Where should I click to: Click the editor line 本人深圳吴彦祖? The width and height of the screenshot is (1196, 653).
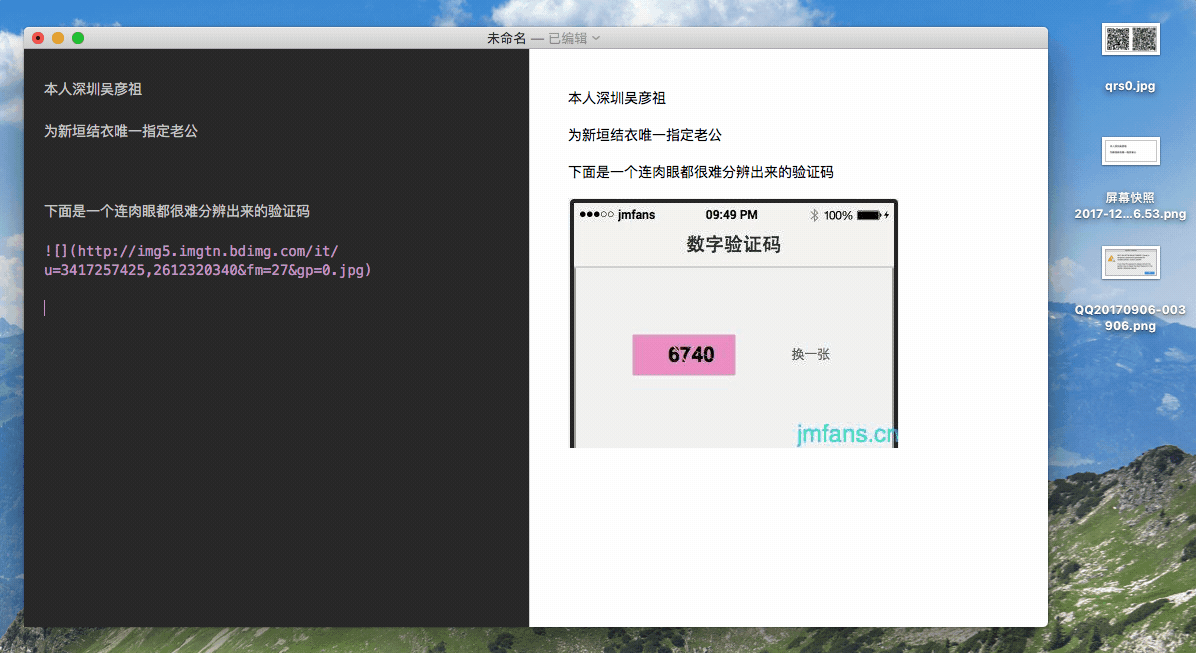click(x=93, y=89)
